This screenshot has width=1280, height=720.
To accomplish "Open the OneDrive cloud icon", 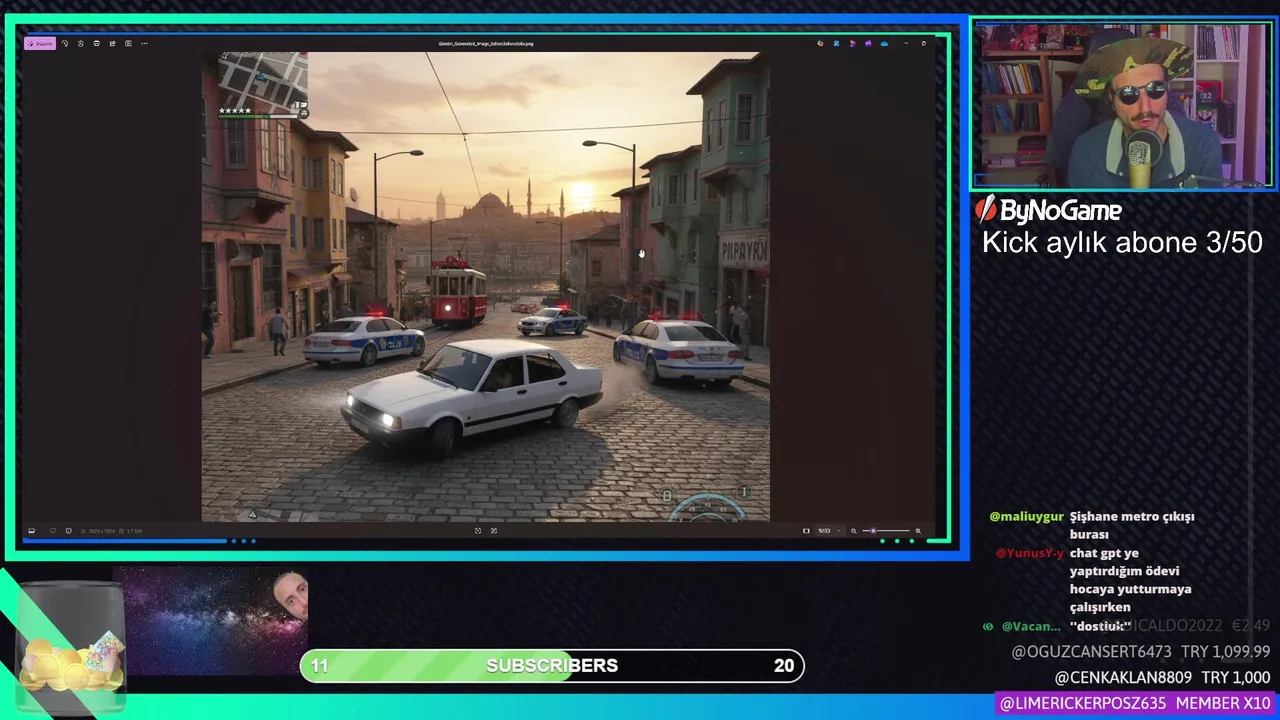I will coord(884,44).
